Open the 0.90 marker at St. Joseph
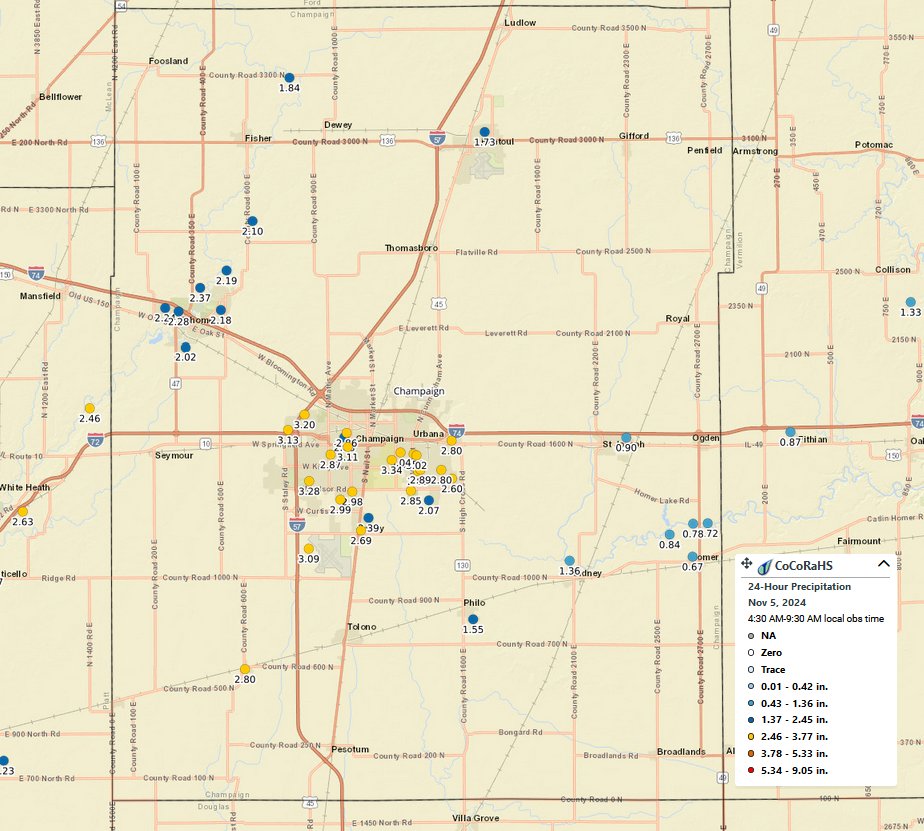Viewport: 924px width, 831px height. (x=626, y=438)
